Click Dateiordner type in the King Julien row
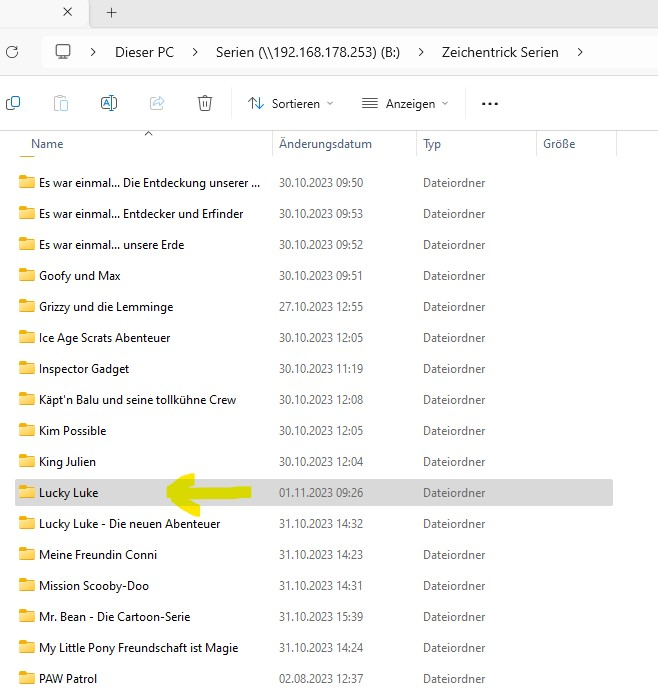658x692 pixels. coord(454,462)
